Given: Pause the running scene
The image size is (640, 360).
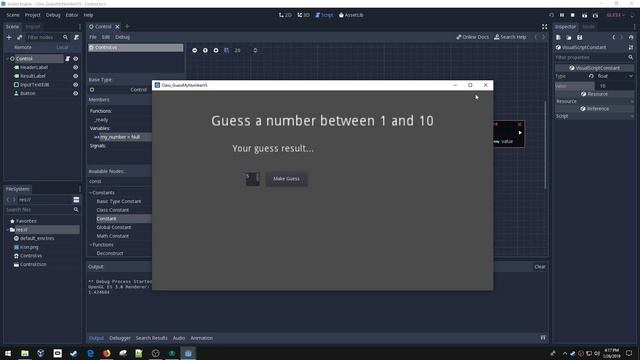Looking at the screenshot, I should pyautogui.click(x=562, y=15).
